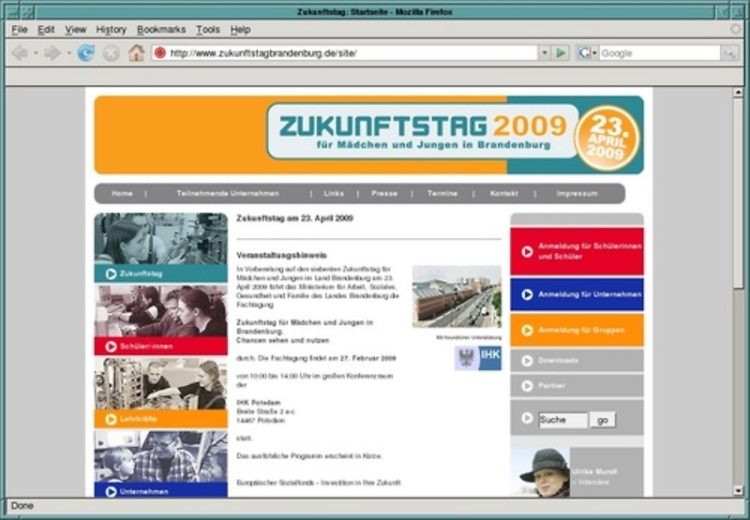
Task: Open the Home page icon in the toolbar
Action: pyautogui.click(x=136, y=53)
